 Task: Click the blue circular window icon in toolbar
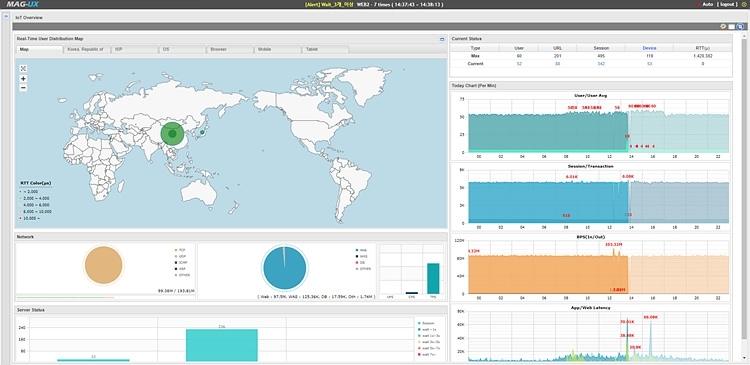(740, 27)
